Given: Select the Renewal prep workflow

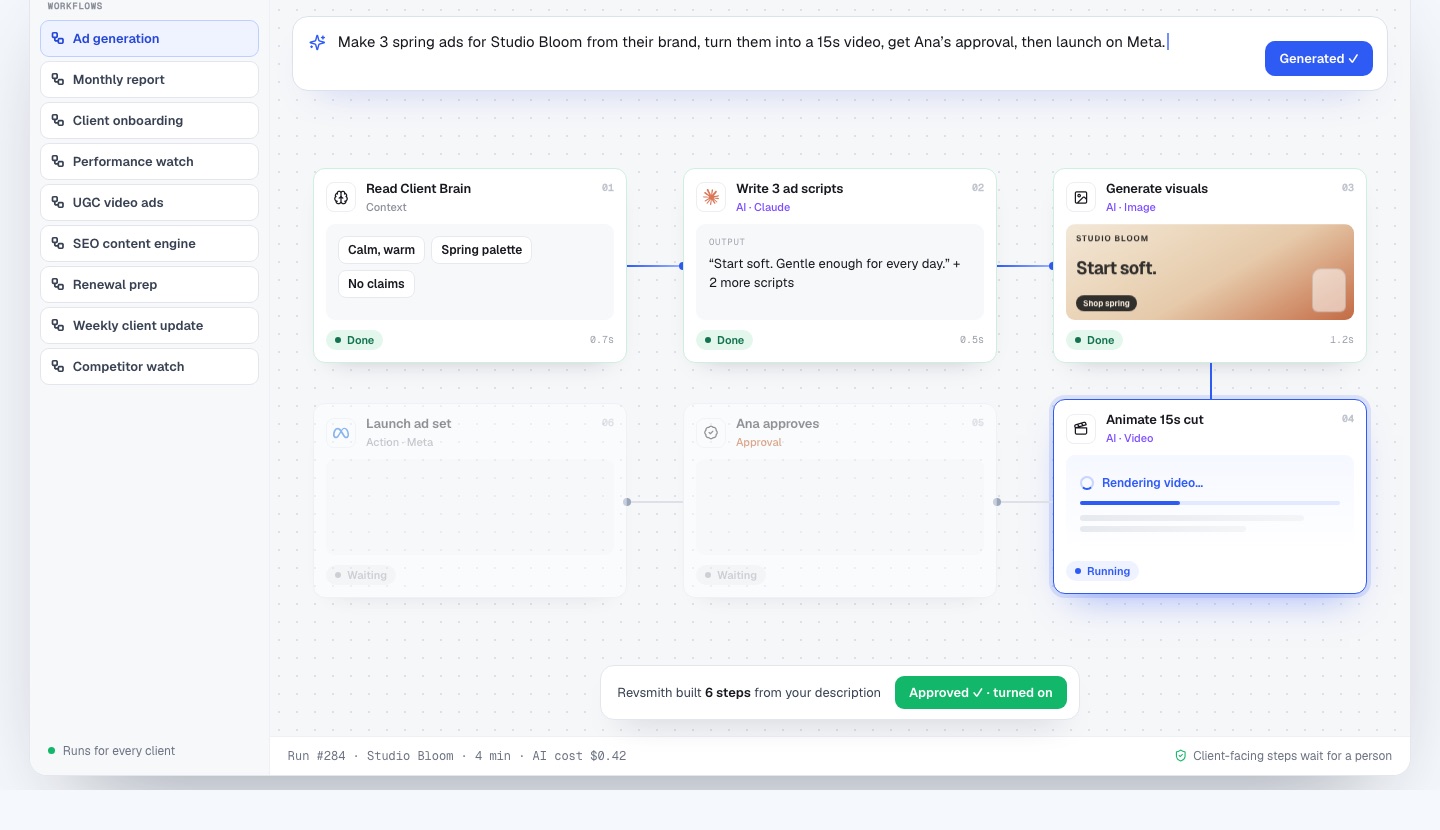Looking at the screenshot, I should click(149, 284).
